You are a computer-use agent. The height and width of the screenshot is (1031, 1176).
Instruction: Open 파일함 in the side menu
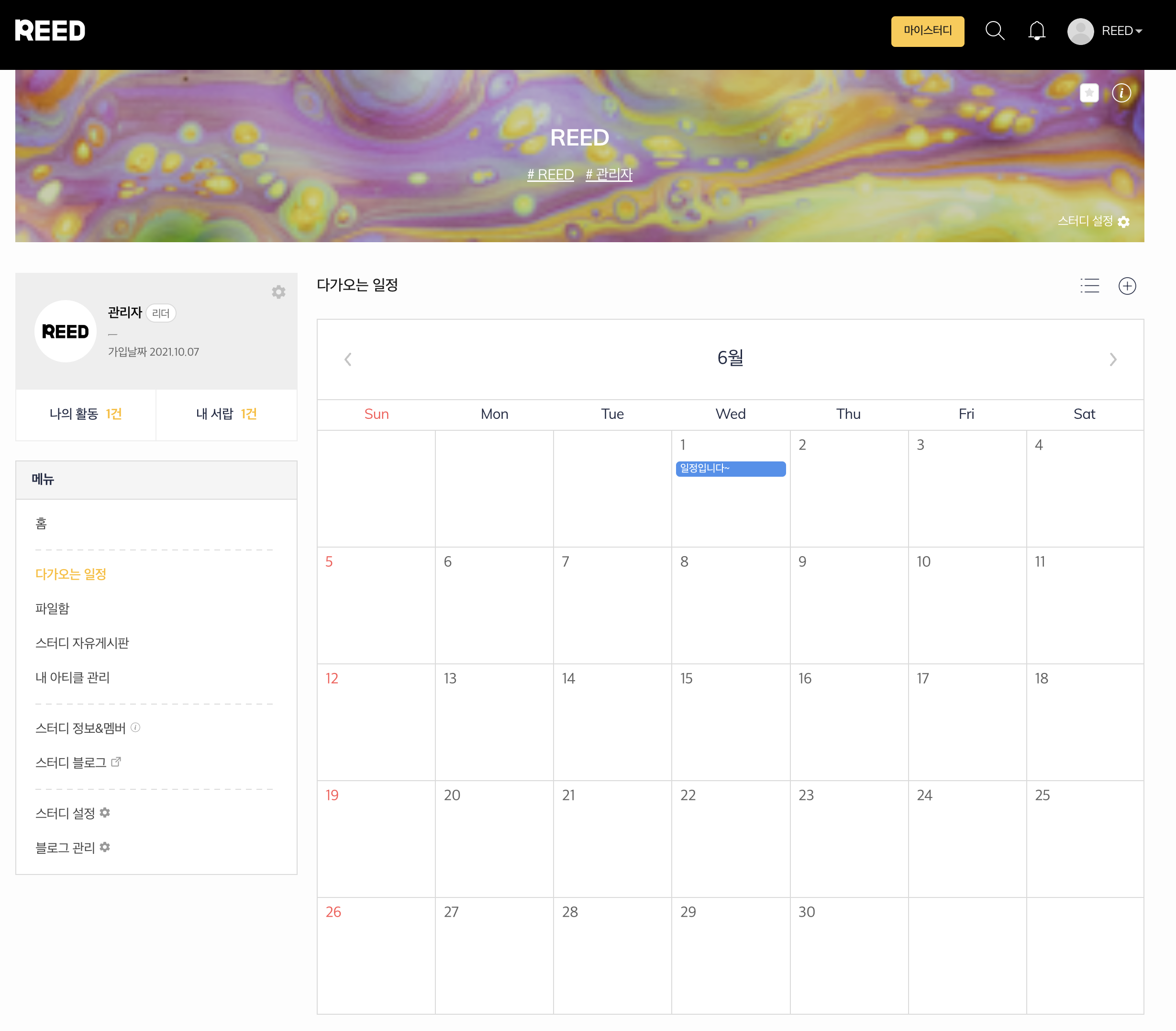(52, 609)
